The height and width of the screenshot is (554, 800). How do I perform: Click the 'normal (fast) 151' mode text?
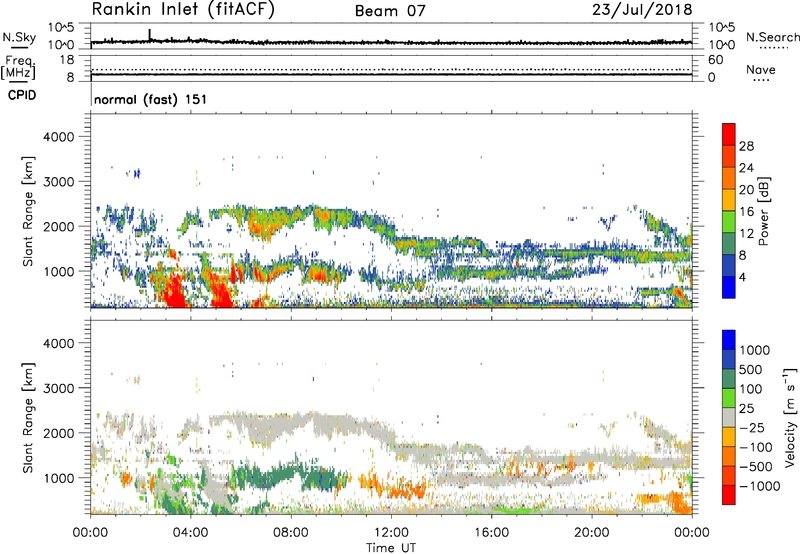click(x=151, y=99)
